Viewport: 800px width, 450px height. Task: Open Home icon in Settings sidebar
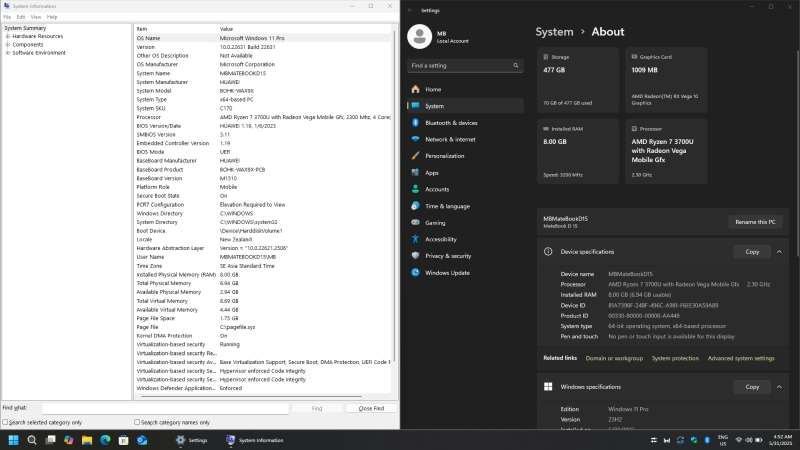click(415, 89)
